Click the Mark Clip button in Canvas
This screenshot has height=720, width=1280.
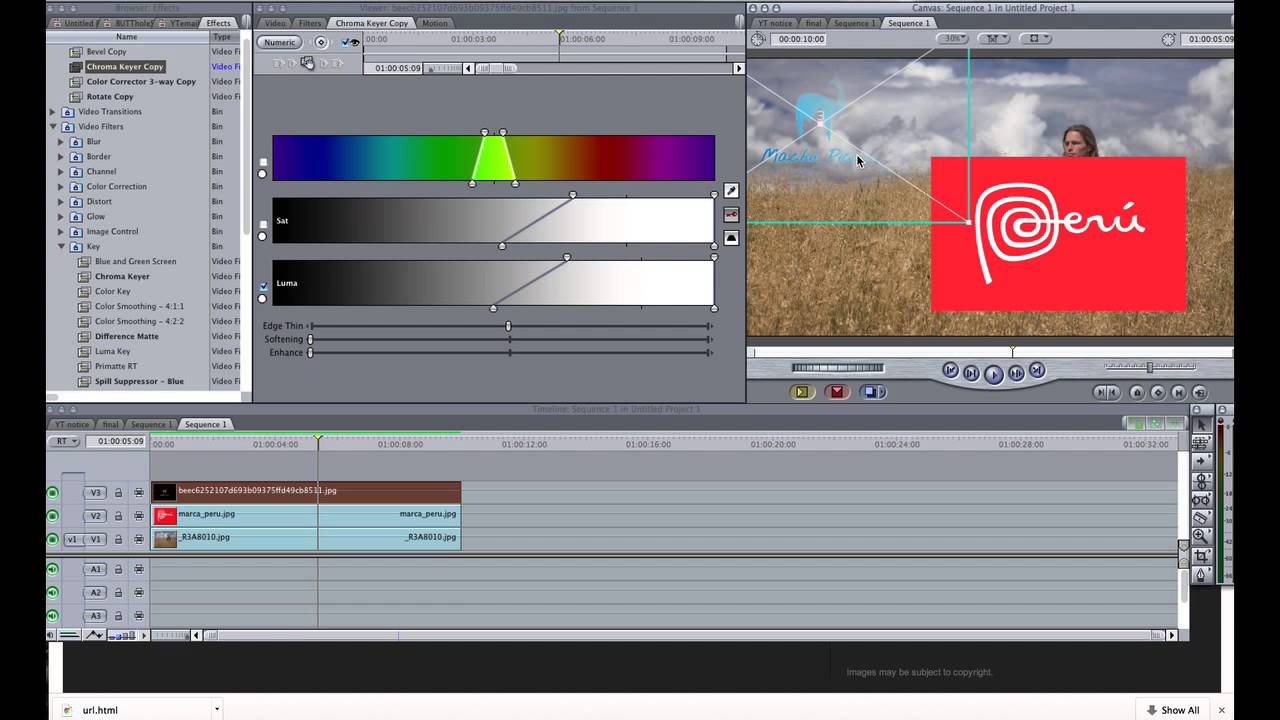1179,393
